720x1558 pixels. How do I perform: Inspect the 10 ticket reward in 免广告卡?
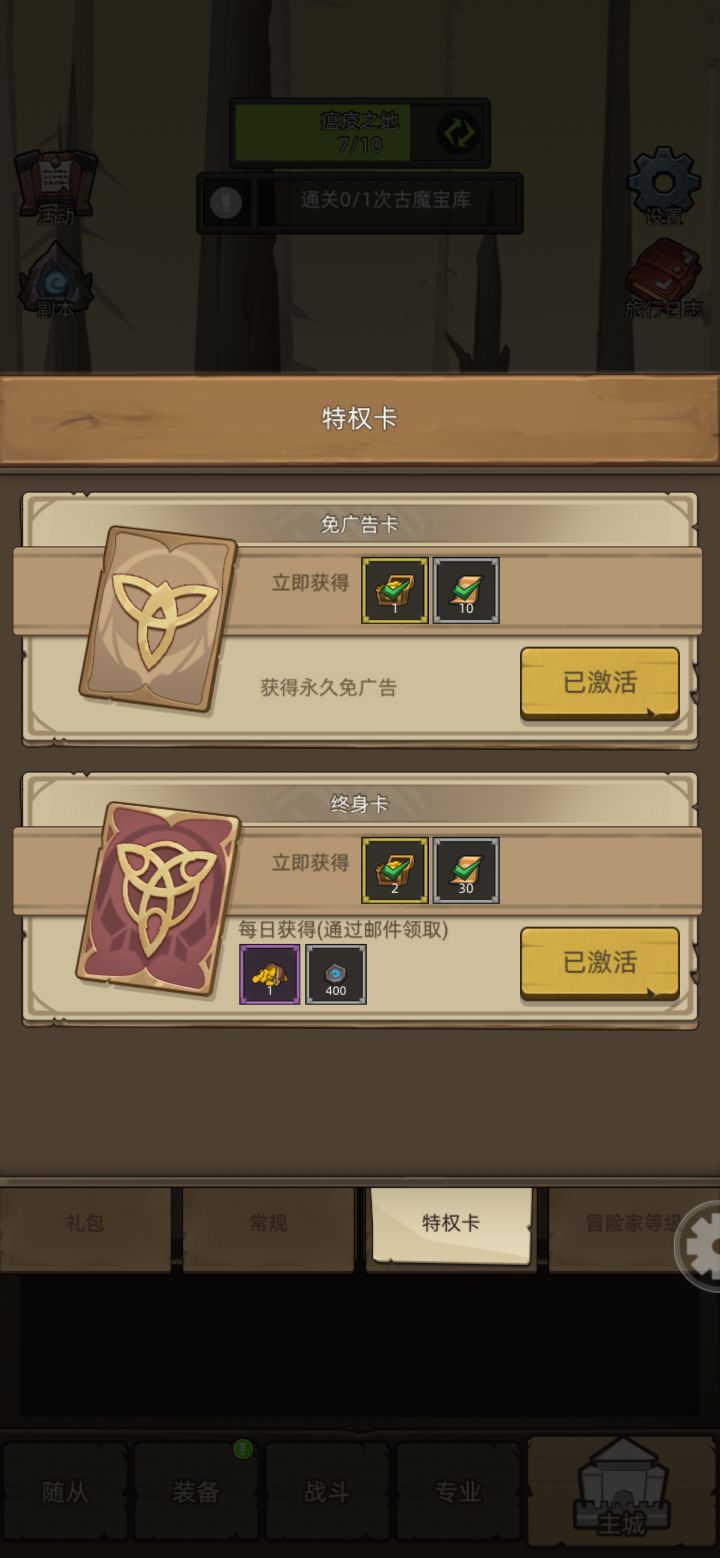466,590
